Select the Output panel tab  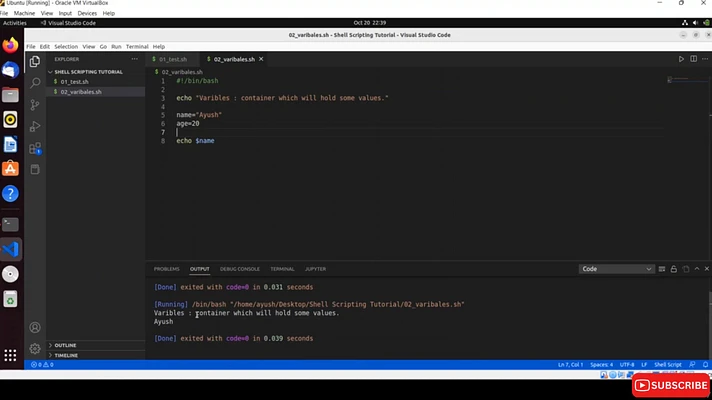click(x=199, y=269)
